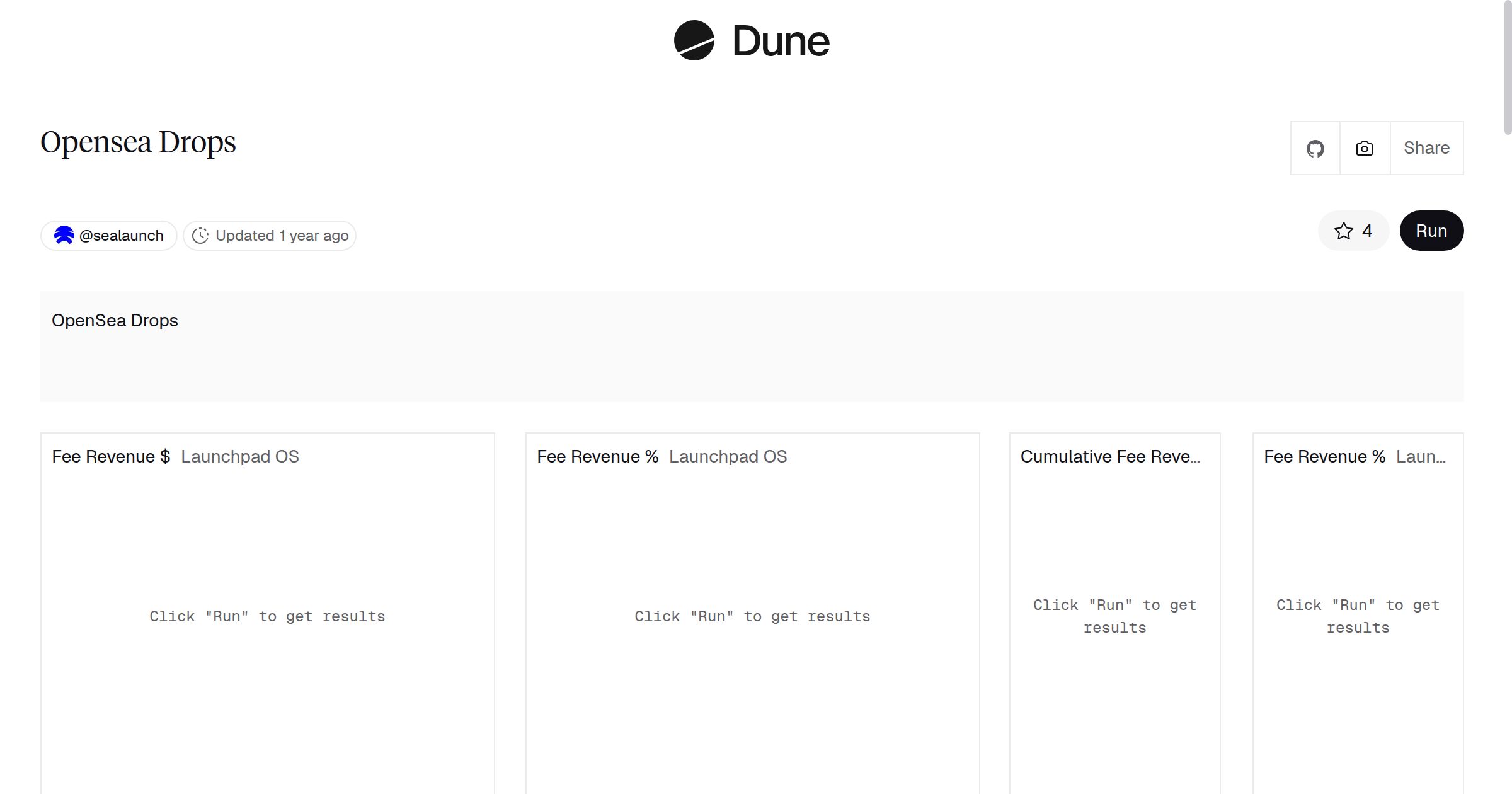Viewport: 1512px width, 794px height.
Task: Click the OpenSea Drops description text box
Action: (752, 347)
